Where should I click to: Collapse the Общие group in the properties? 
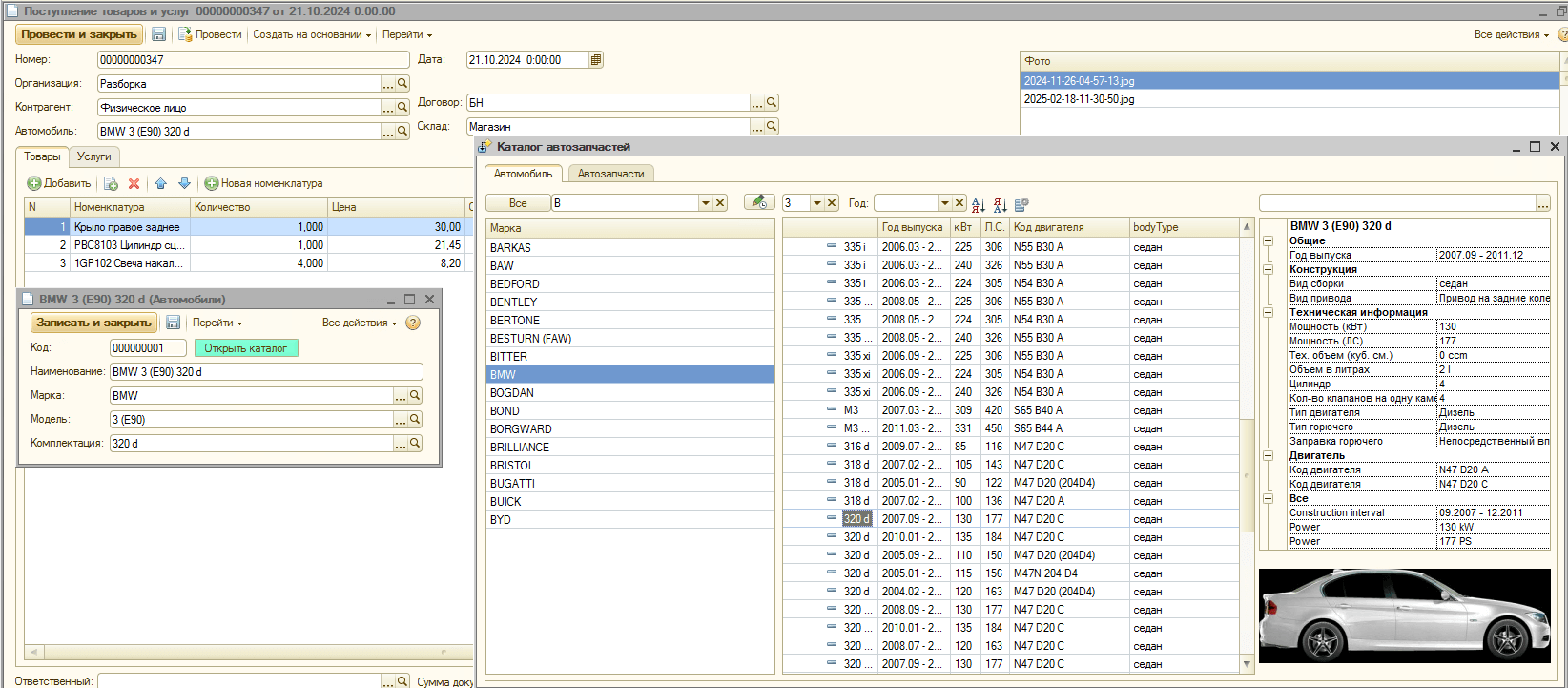1269,240
